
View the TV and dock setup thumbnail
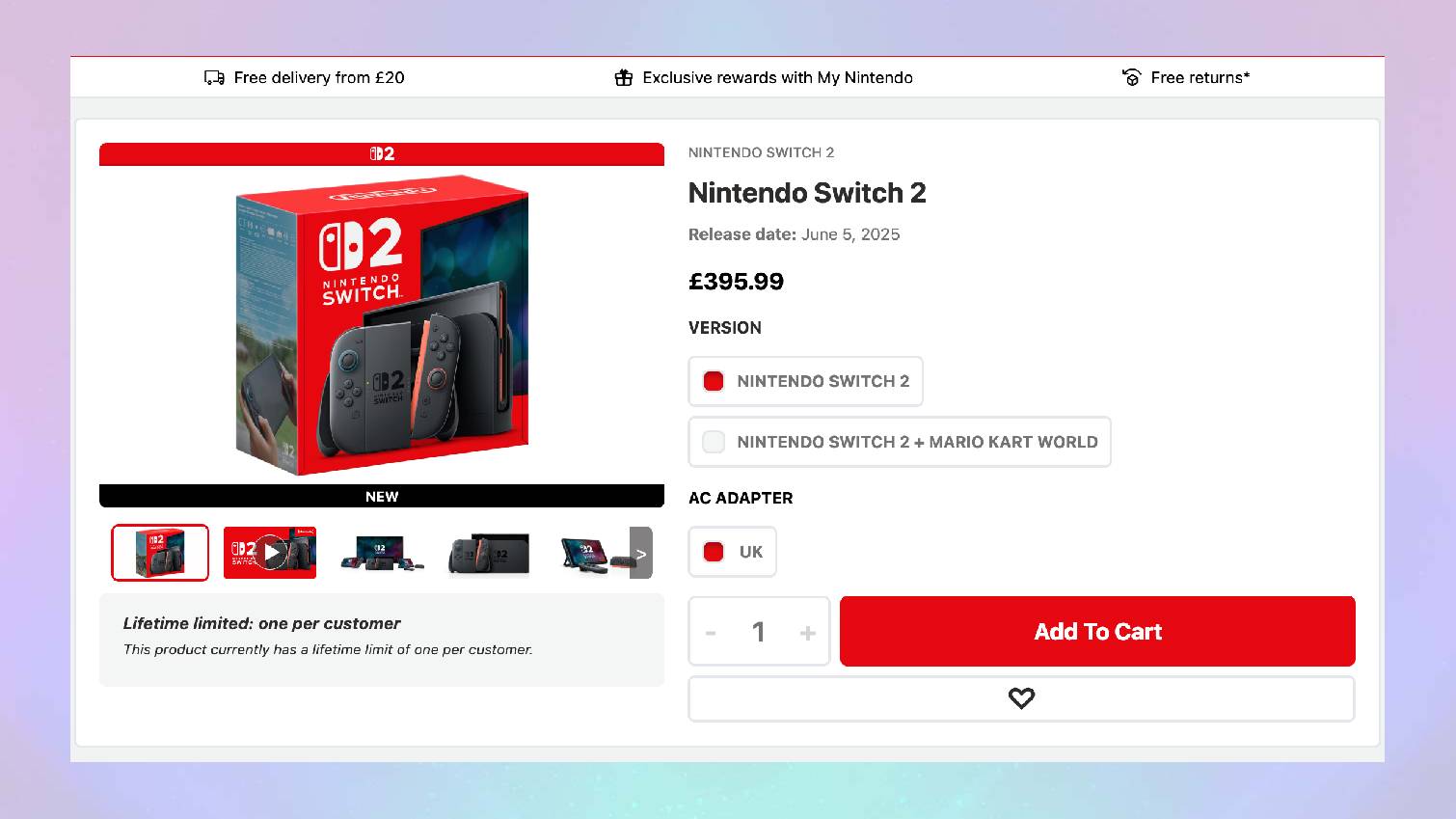(x=381, y=553)
